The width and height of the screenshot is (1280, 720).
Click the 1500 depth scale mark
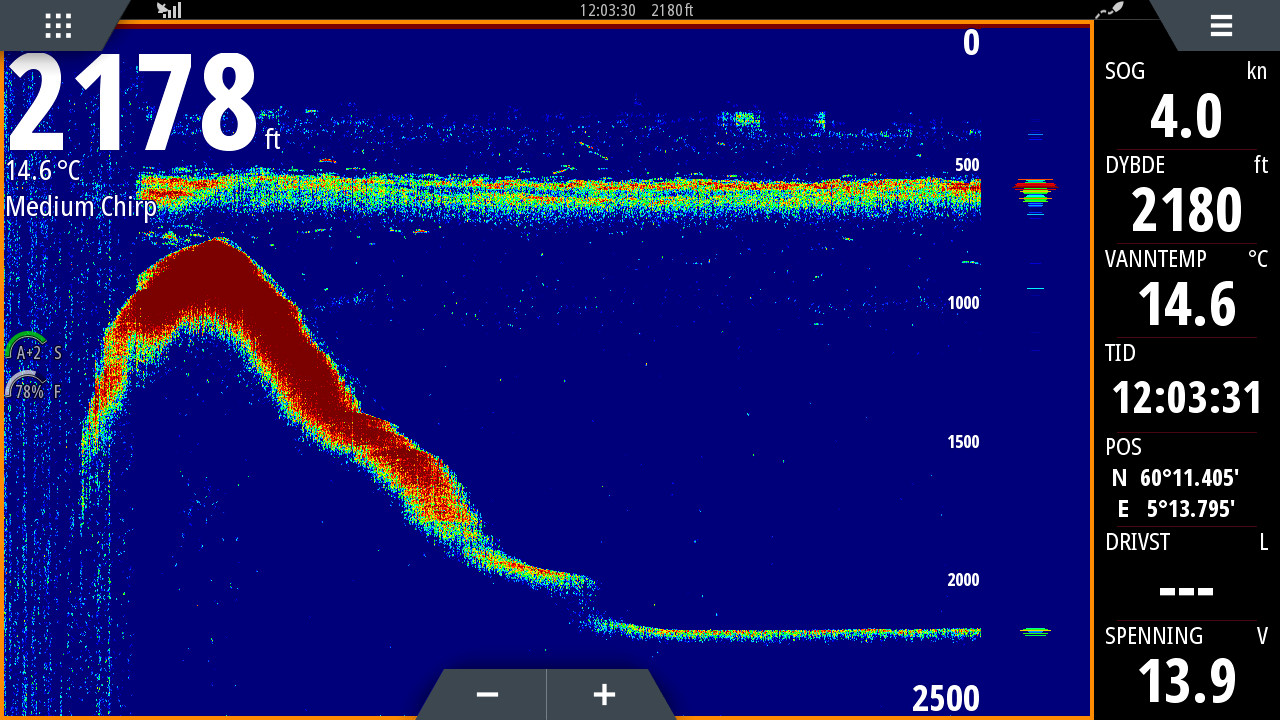tap(964, 442)
